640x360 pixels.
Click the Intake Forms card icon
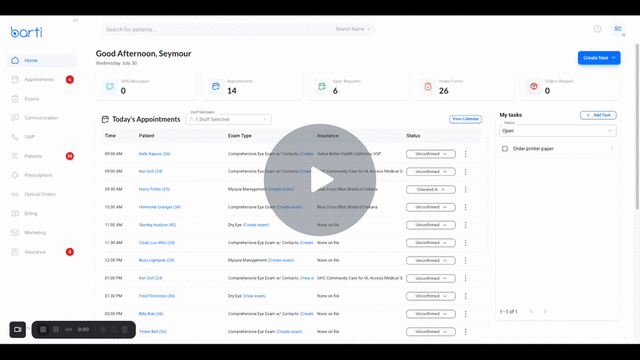[428, 87]
